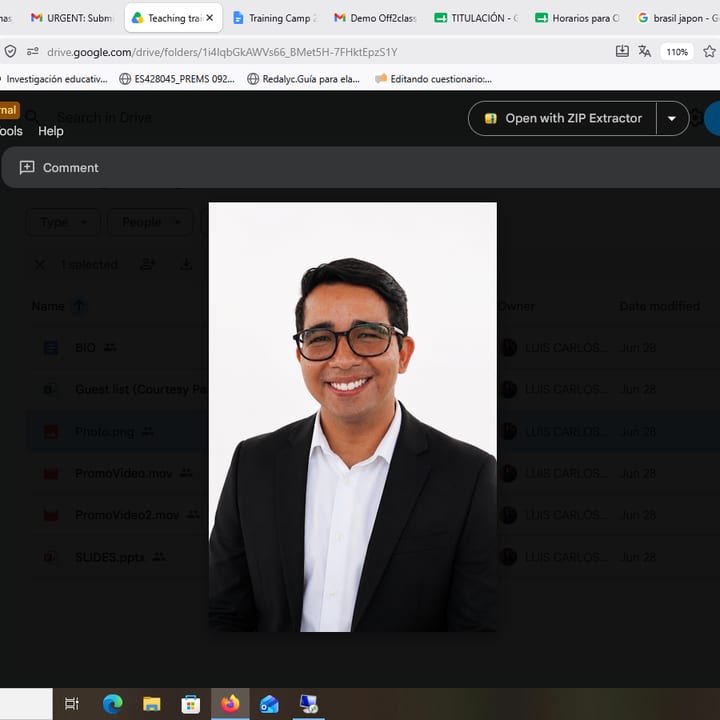The width and height of the screenshot is (720, 720).
Task: Click the download icon in selection bar
Action: [x=186, y=264]
